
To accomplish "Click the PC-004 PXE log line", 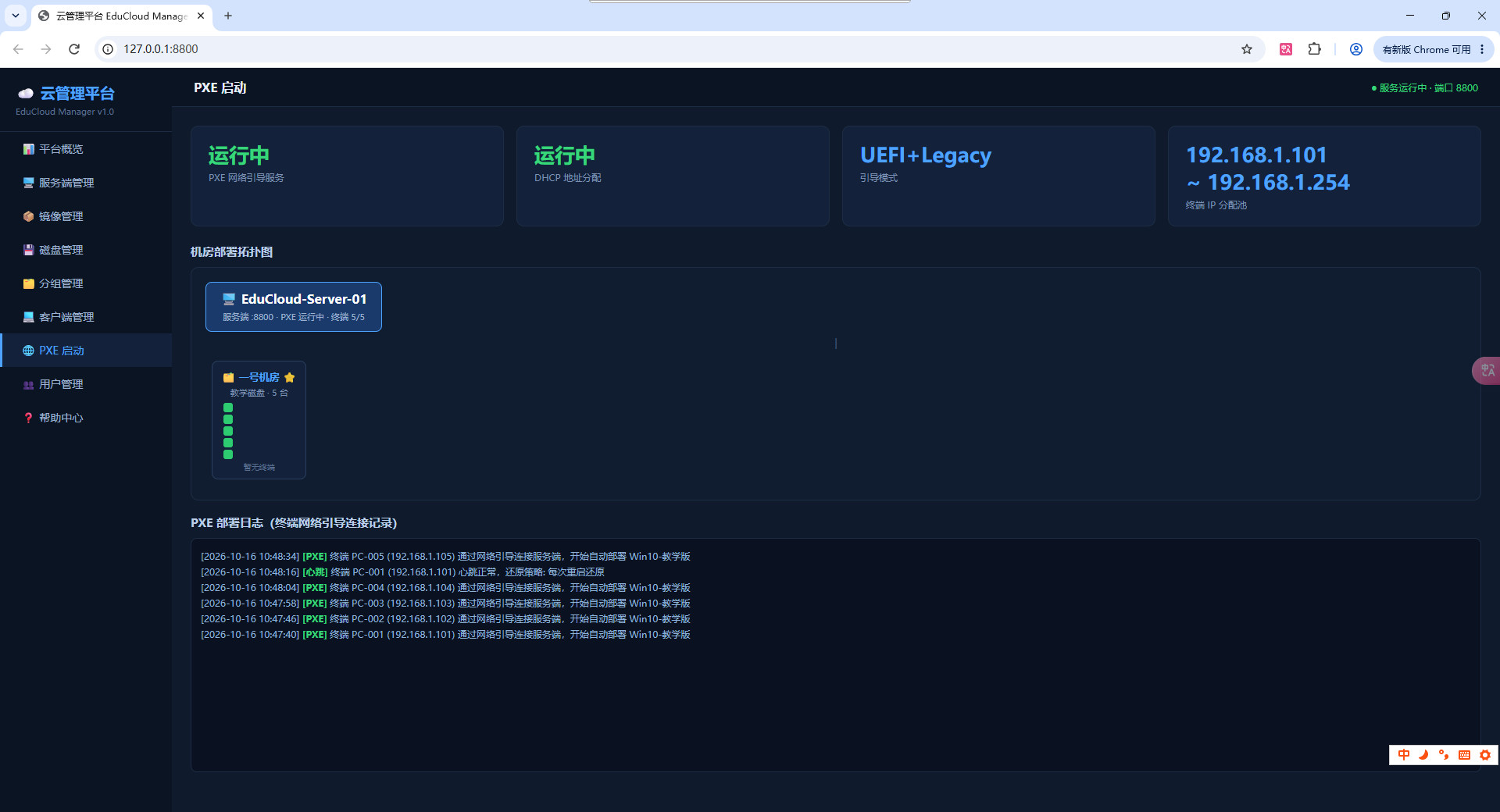I will pyautogui.click(x=445, y=588).
